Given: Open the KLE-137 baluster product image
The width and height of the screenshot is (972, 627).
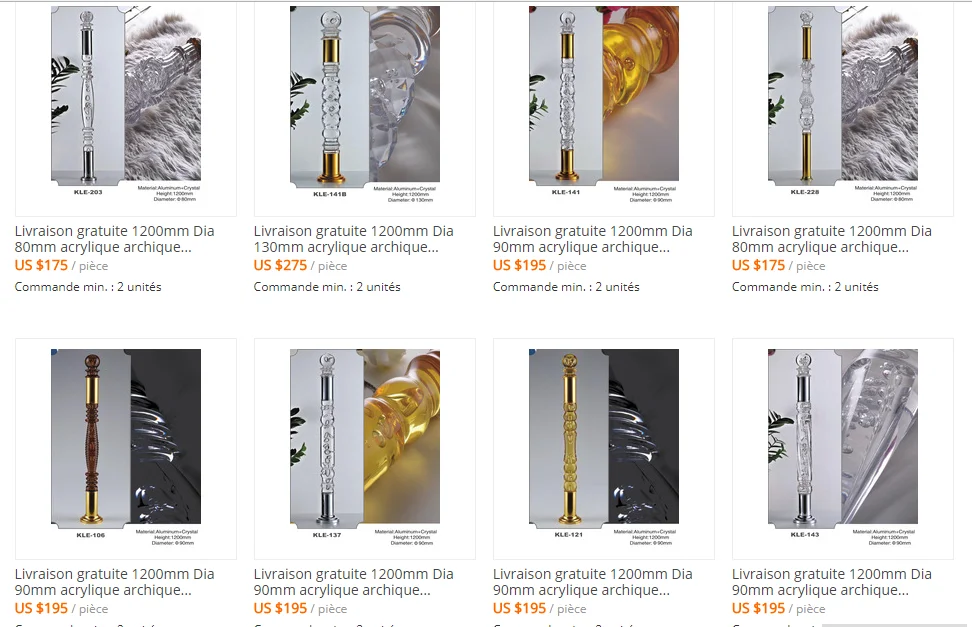Looking at the screenshot, I should [x=364, y=448].
